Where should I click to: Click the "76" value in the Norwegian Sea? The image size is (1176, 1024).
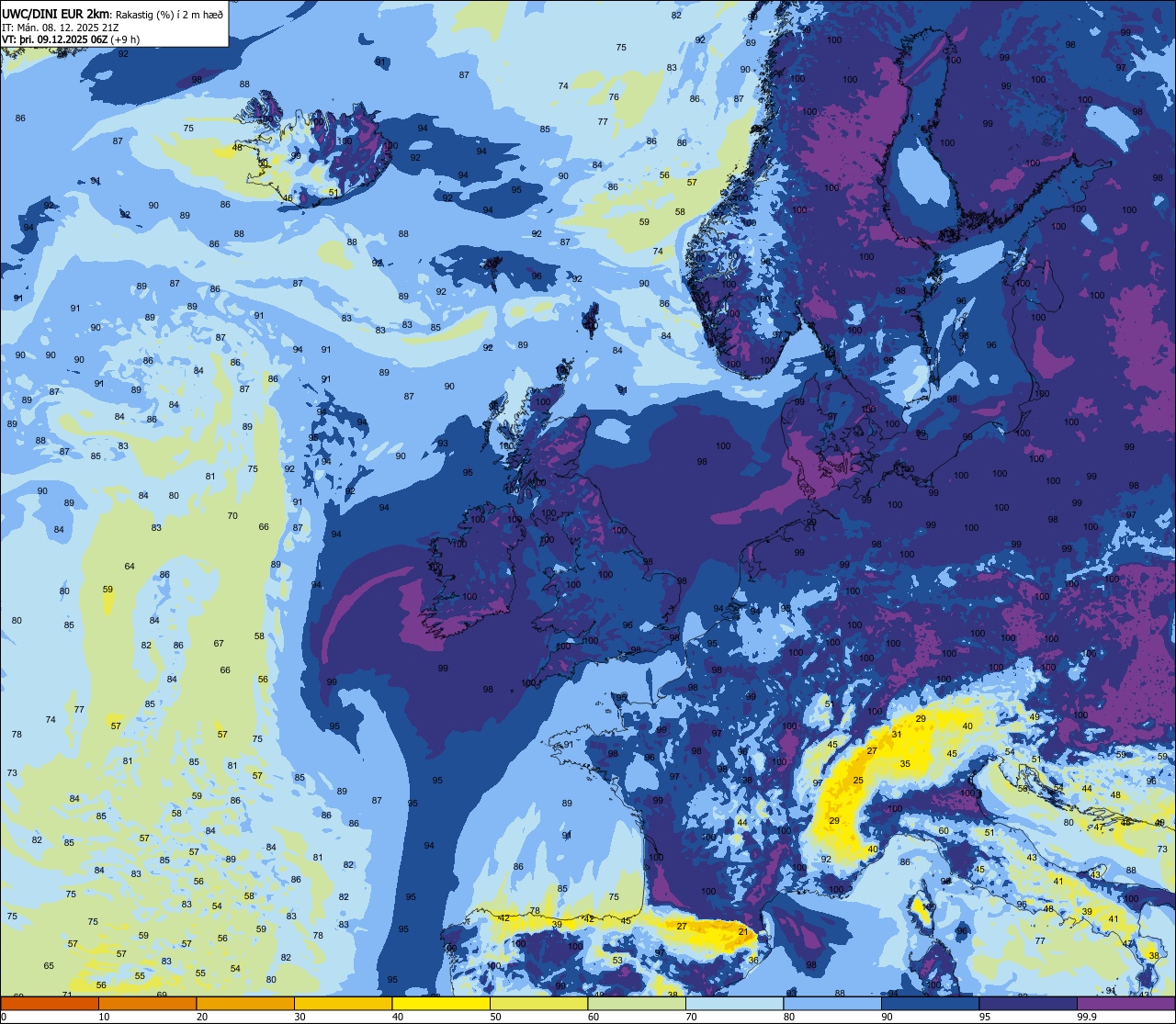coord(614,96)
